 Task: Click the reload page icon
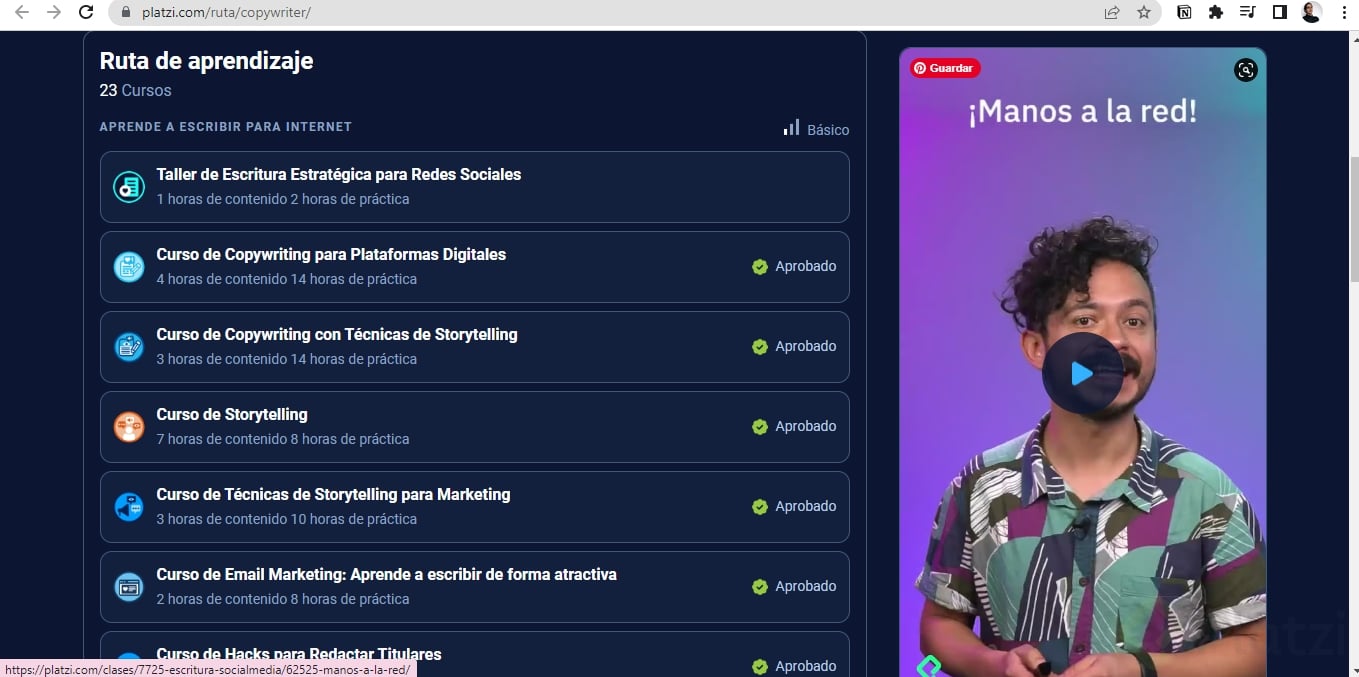pos(85,12)
